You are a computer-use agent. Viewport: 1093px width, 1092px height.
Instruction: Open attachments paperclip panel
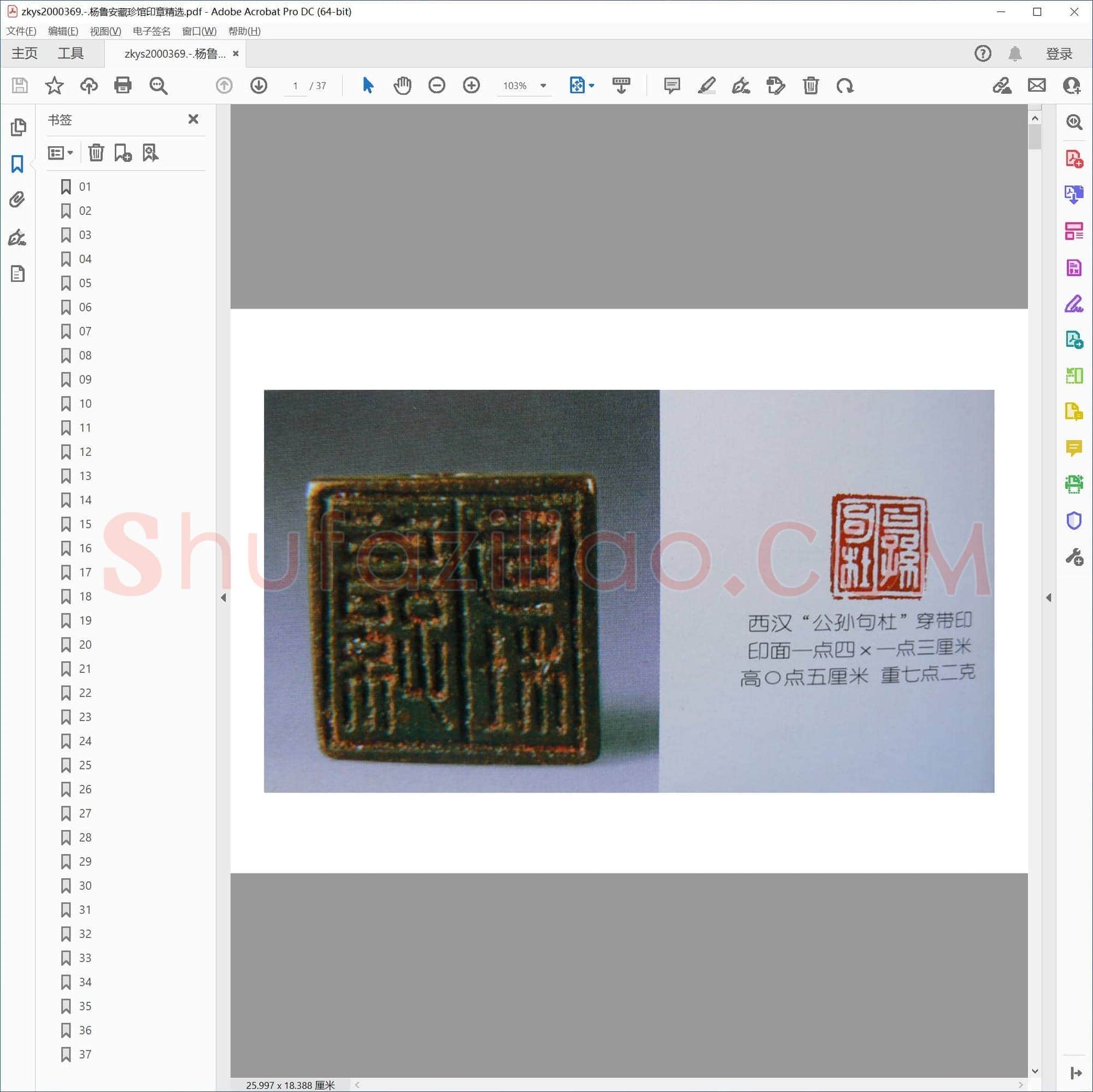click(17, 199)
